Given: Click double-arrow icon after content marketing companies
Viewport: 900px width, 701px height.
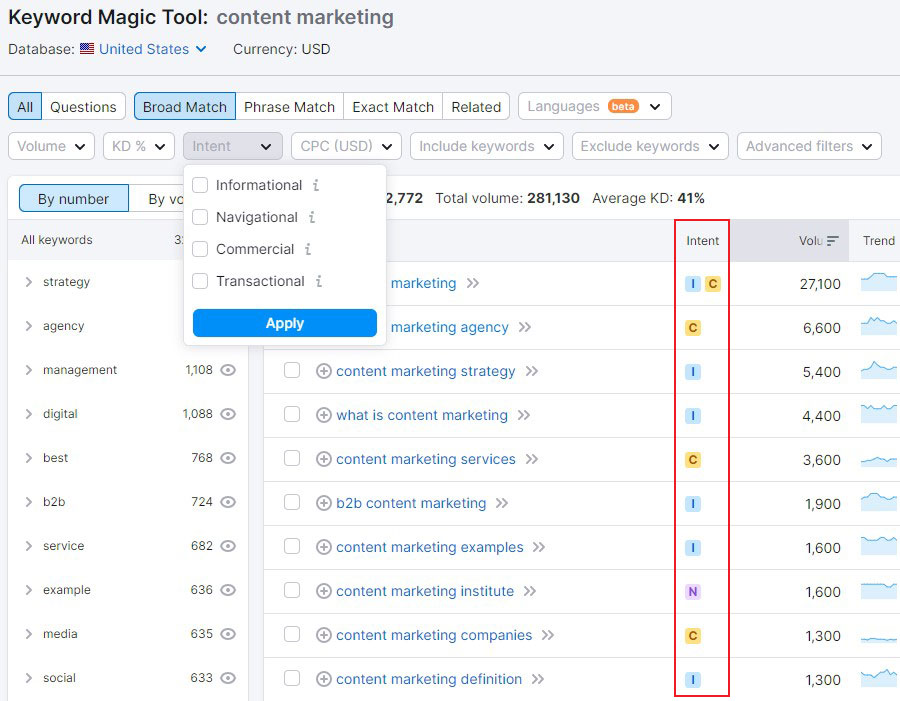Looking at the screenshot, I should pos(548,635).
